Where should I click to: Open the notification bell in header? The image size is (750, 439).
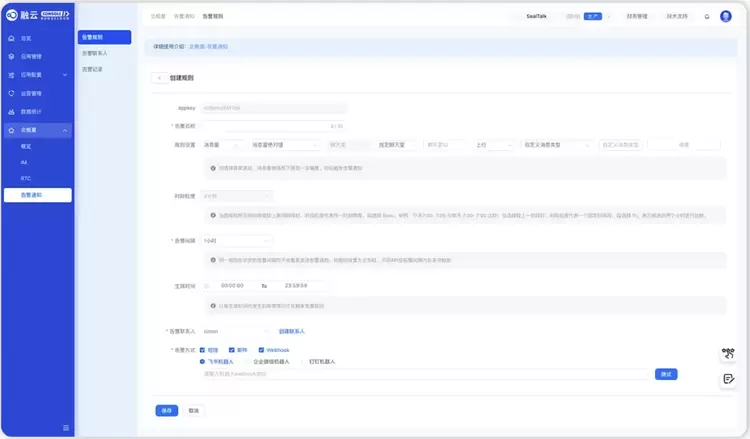pos(707,17)
